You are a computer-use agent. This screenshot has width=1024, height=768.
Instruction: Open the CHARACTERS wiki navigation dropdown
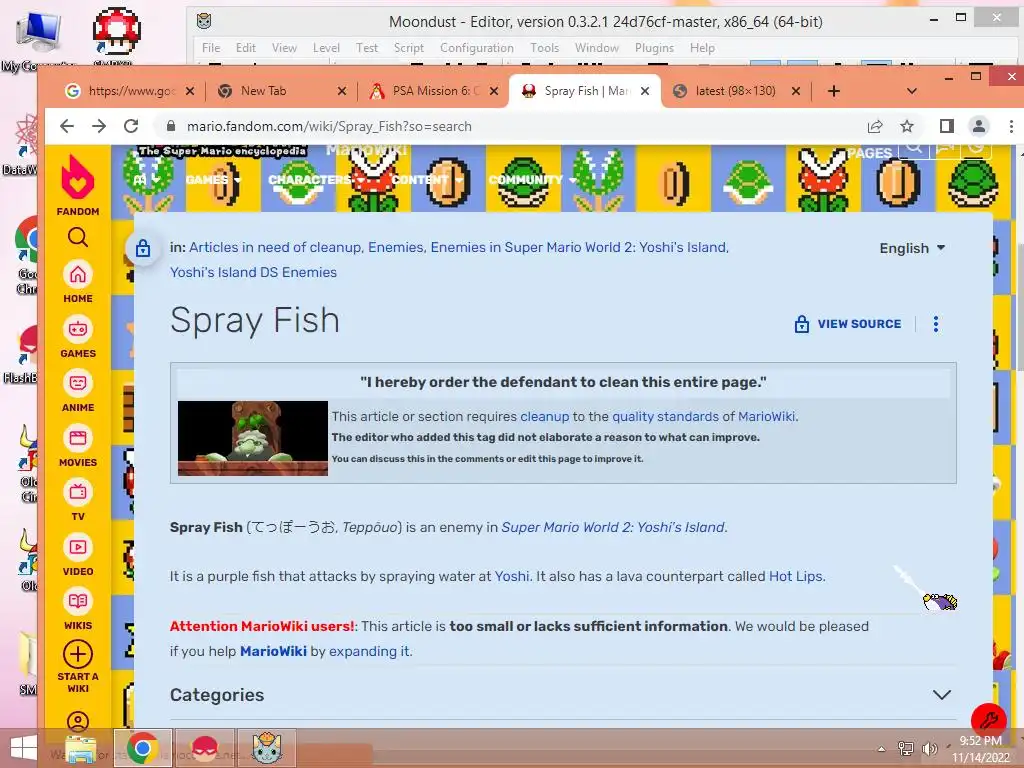click(x=315, y=180)
